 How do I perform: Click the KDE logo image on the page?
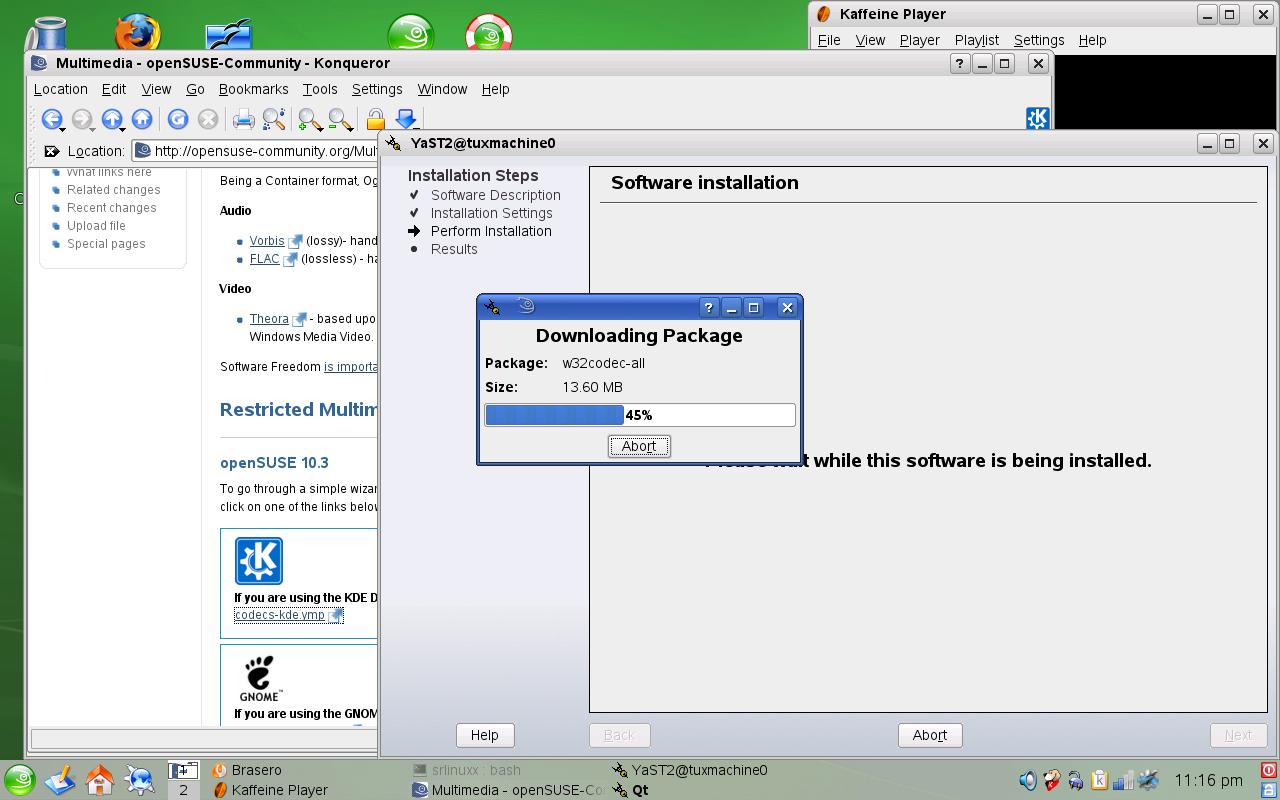(258, 561)
